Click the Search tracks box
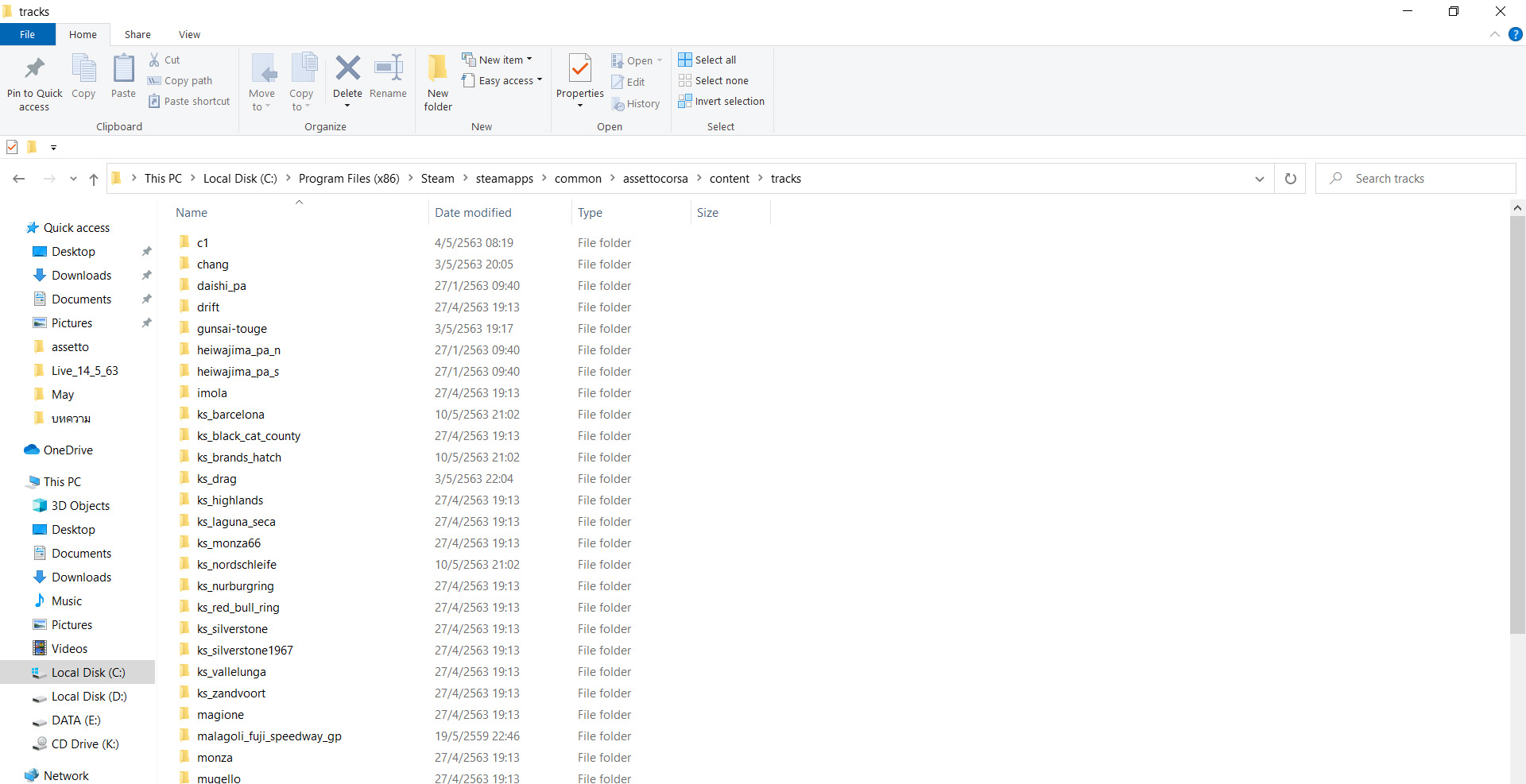The width and height of the screenshot is (1526, 784). (x=1416, y=179)
